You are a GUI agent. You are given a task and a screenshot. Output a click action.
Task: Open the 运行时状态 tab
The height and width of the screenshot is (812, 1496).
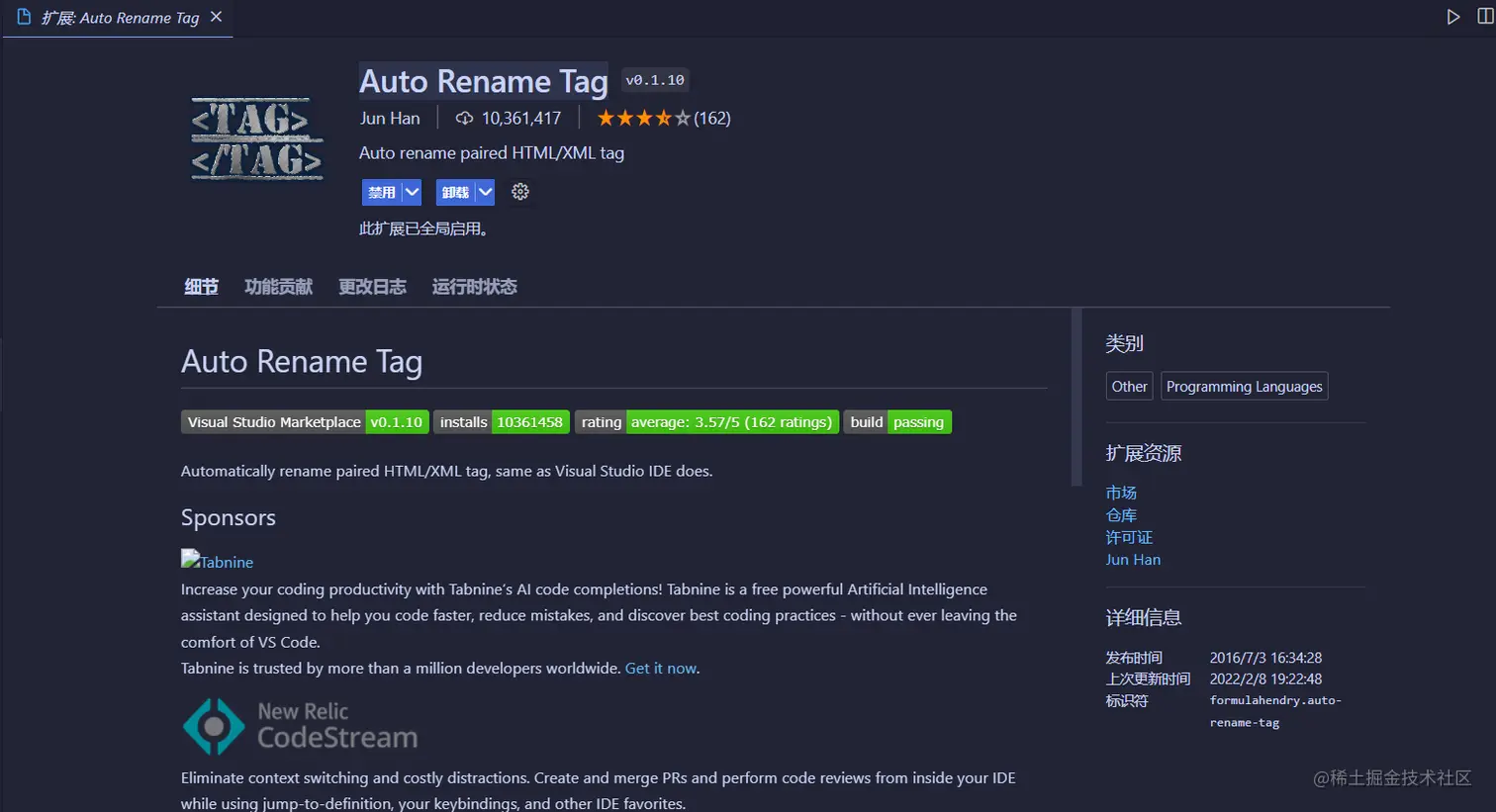[x=474, y=287]
